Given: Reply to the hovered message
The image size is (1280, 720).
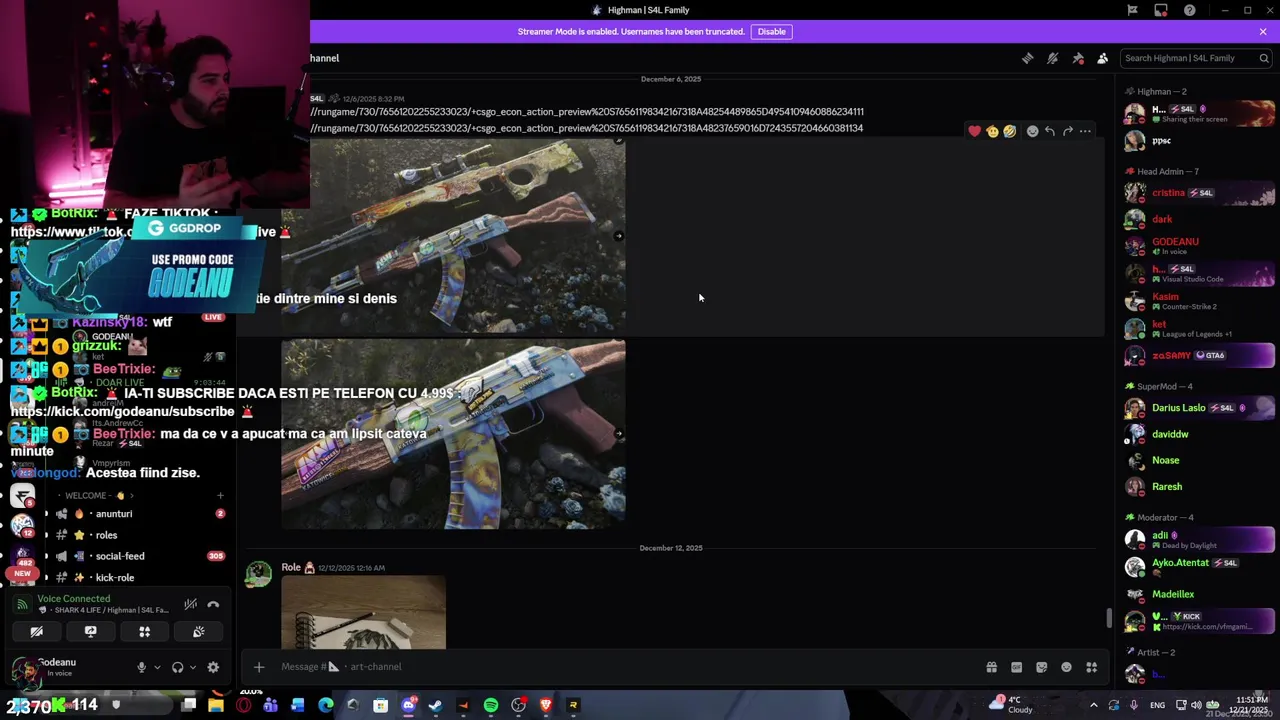Looking at the screenshot, I should tap(1049, 131).
